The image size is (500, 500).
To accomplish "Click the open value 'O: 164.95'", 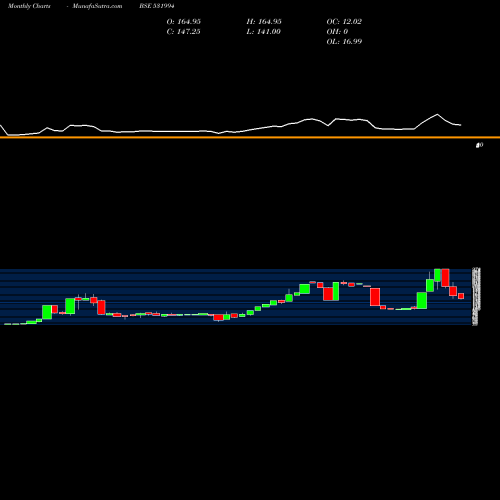I will tap(184, 22).
